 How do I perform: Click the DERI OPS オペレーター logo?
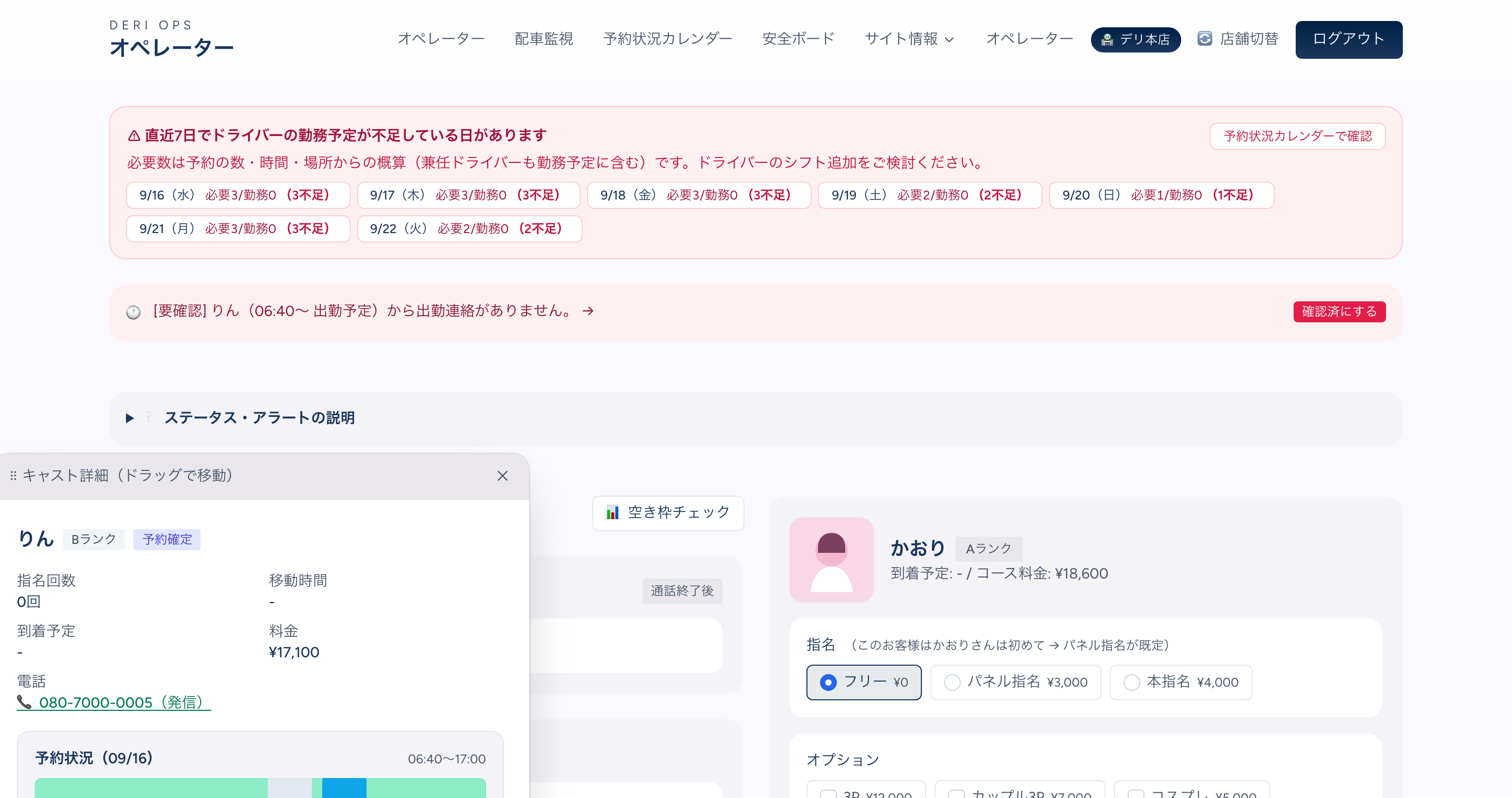click(x=171, y=39)
